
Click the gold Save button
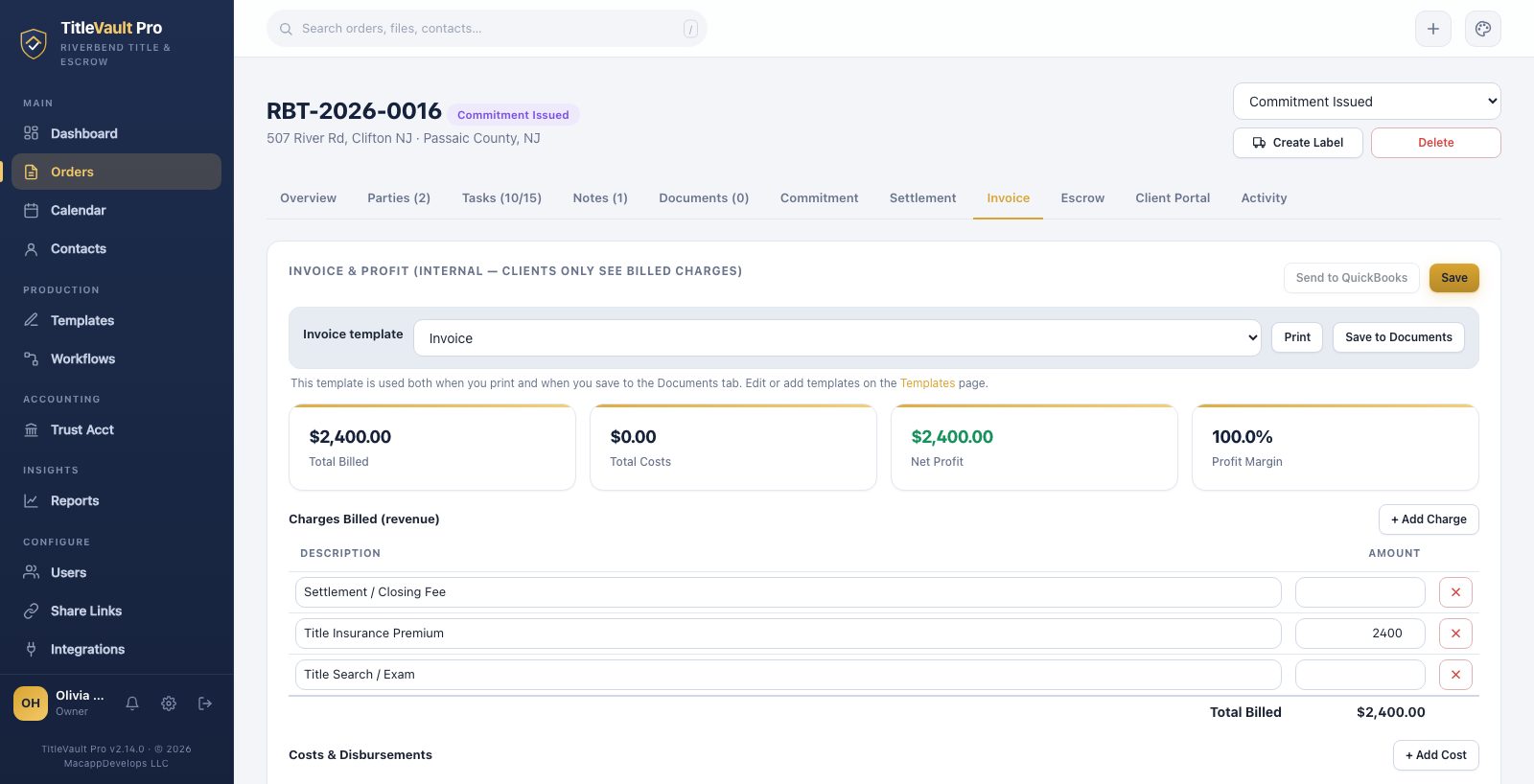(x=1454, y=278)
